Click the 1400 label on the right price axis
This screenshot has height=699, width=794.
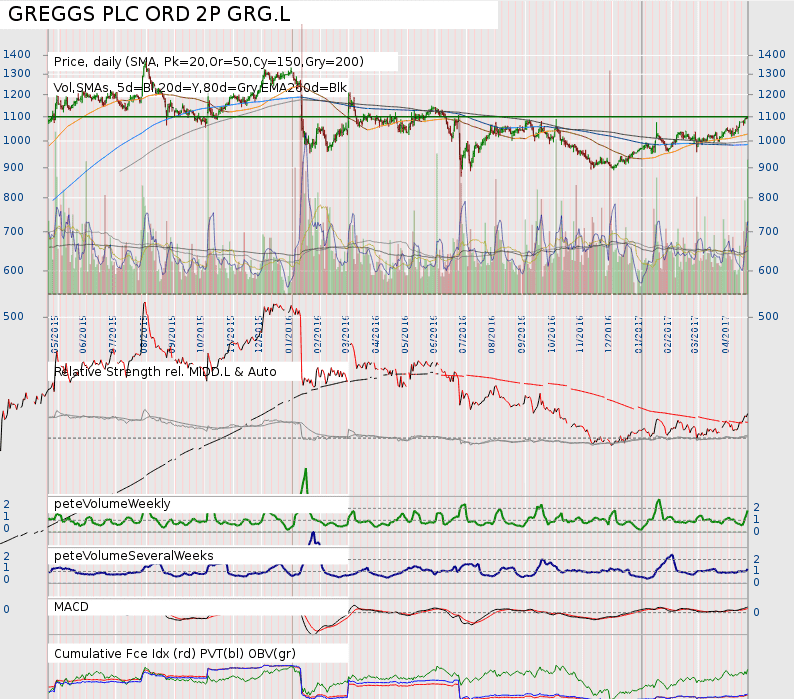[771, 54]
